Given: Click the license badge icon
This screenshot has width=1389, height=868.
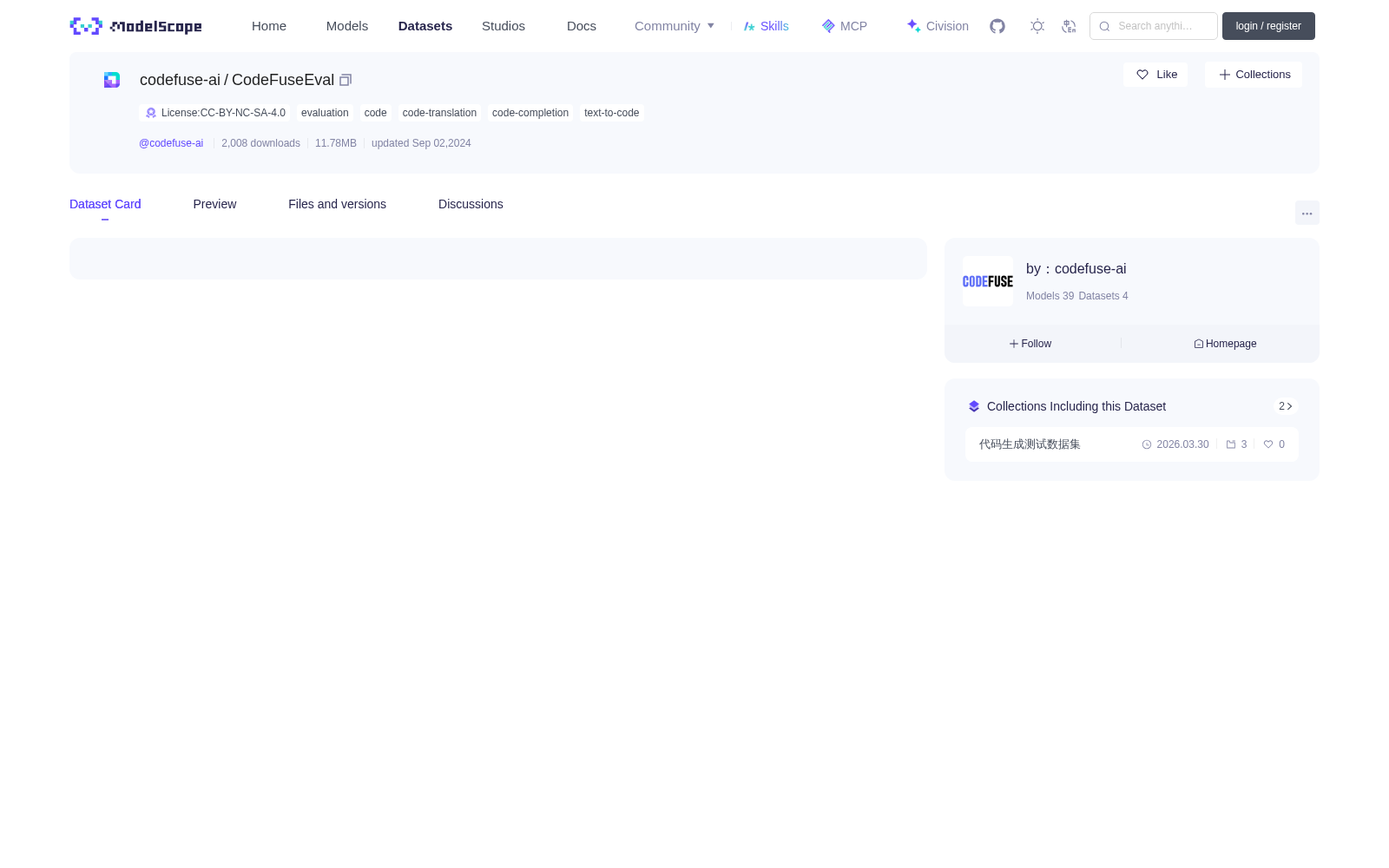Looking at the screenshot, I should (x=151, y=113).
